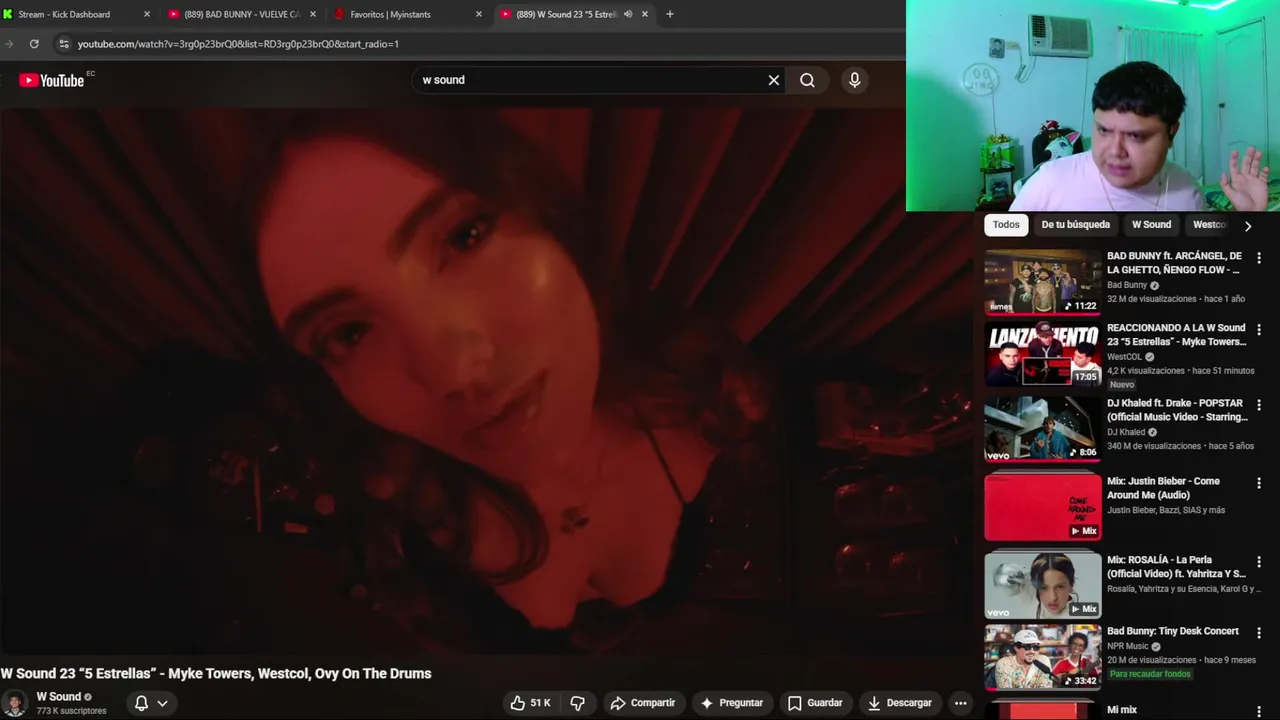Click the Preguntar button
This screenshot has height=720, width=1280.
[x=730, y=703]
